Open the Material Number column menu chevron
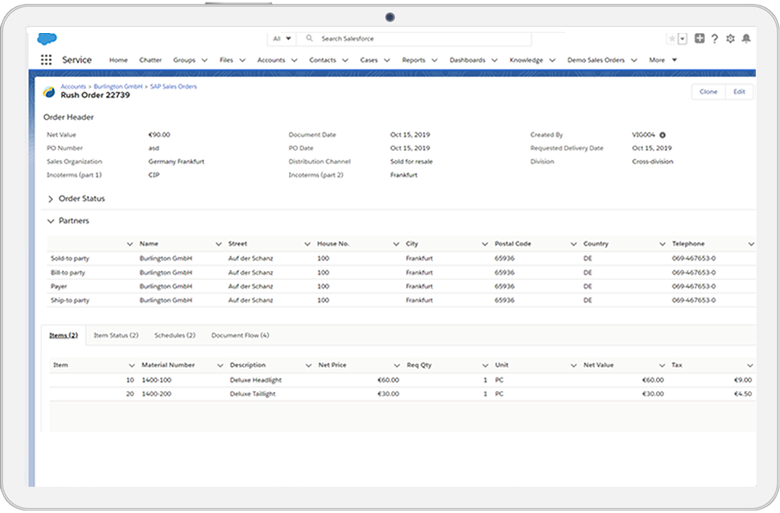 (x=220, y=365)
